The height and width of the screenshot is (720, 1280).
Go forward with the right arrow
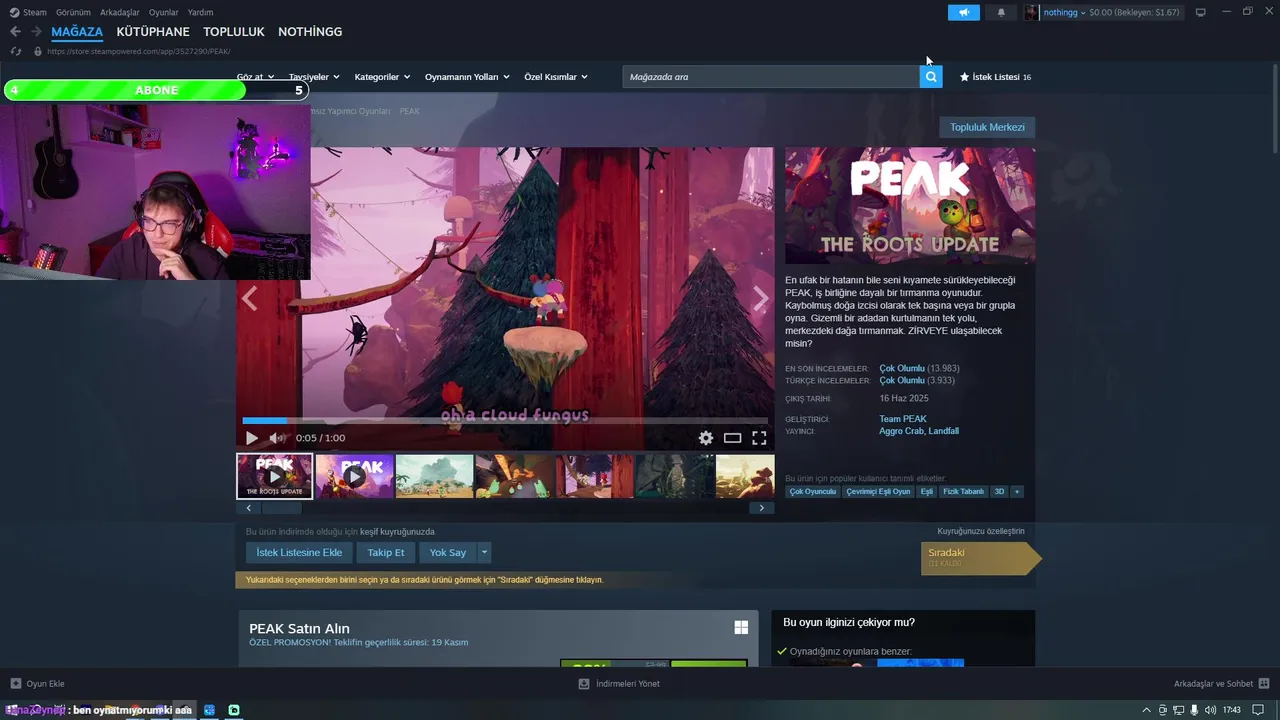(36, 32)
